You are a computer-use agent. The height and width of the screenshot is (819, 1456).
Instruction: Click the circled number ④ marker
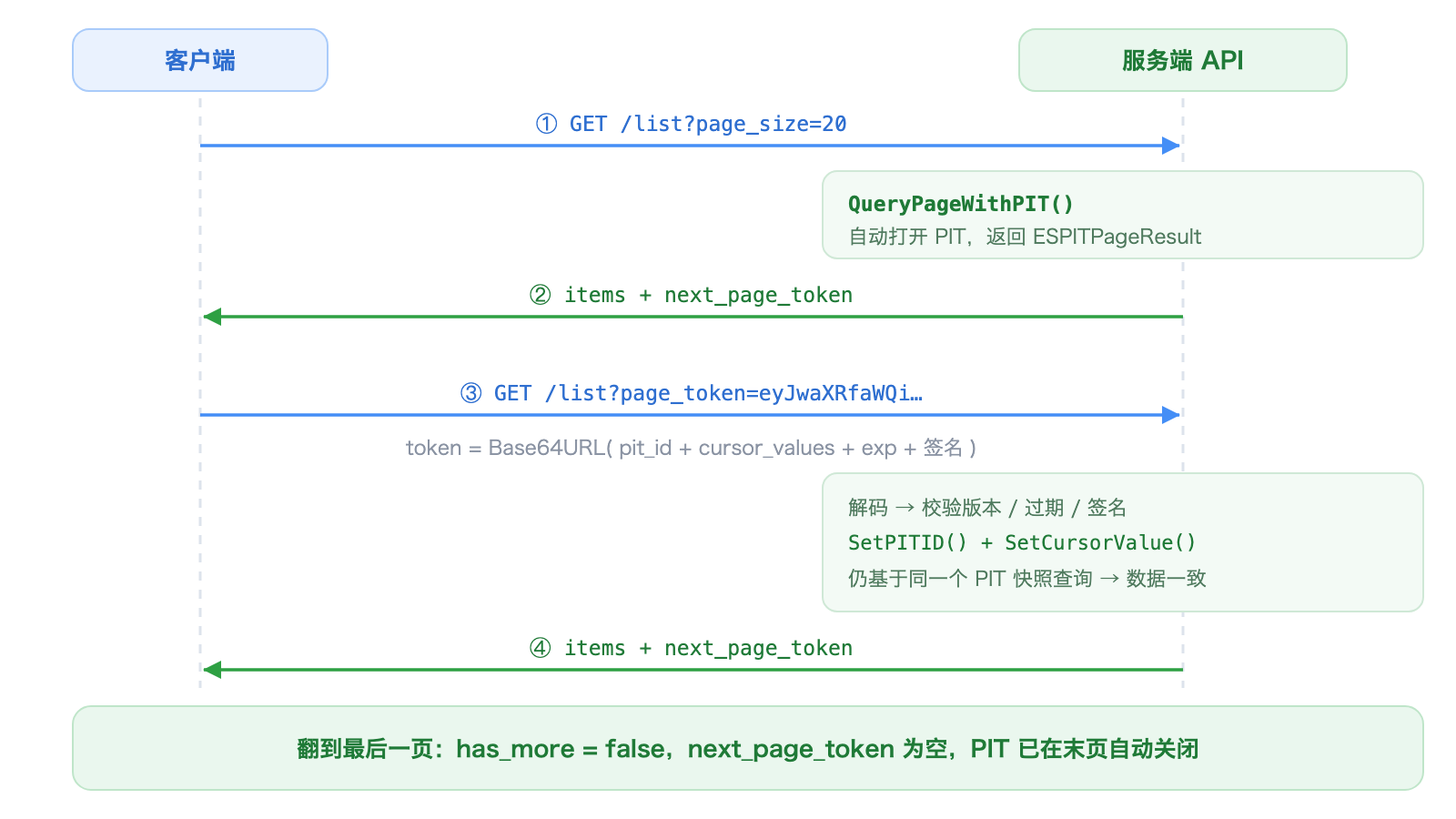click(x=541, y=648)
